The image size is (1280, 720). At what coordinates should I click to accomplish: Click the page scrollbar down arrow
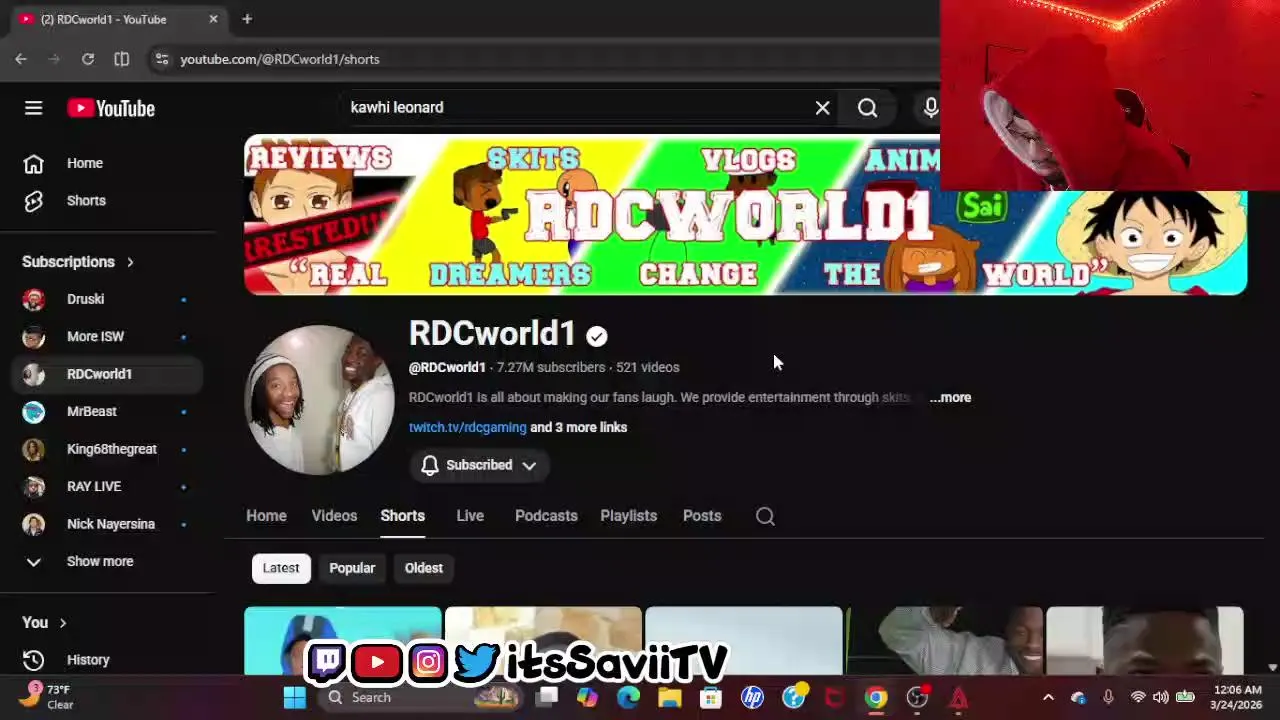click(x=1272, y=667)
